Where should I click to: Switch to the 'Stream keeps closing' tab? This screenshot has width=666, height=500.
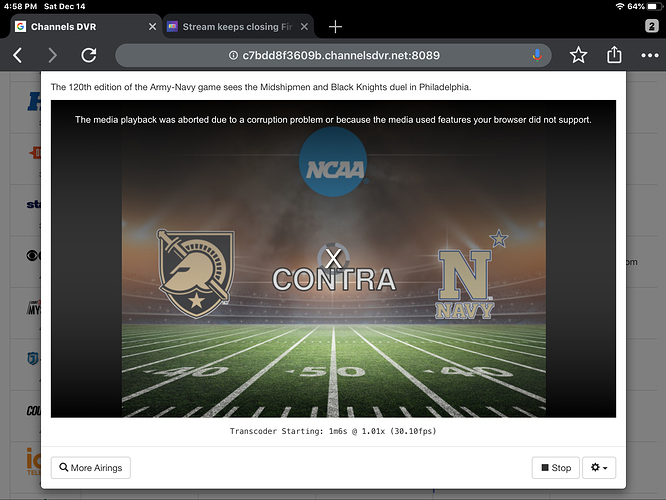pos(235,26)
